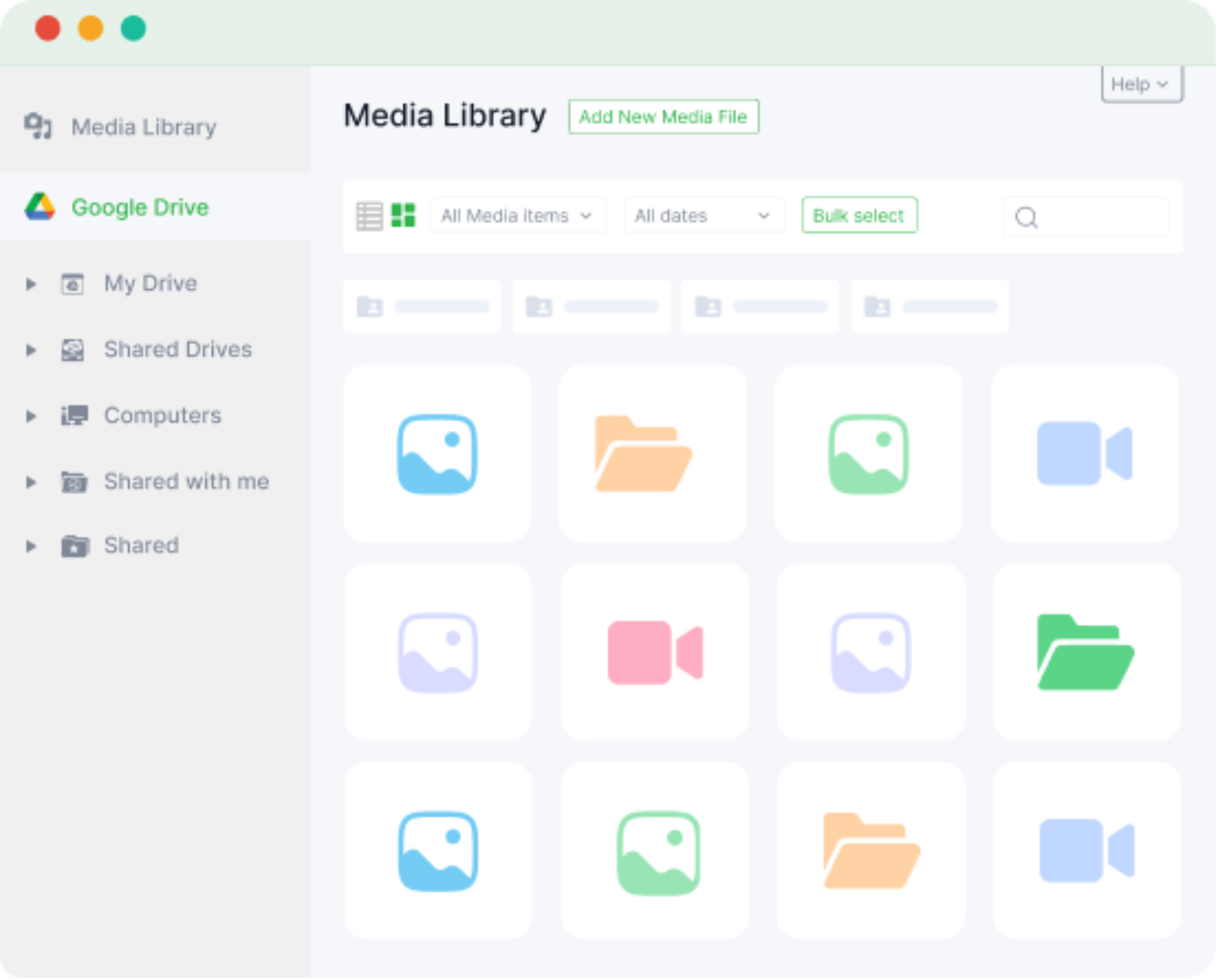Click the Bulk select button
Image resolution: width=1218 pixels, height=980 pixels.
tap(858, 216)
